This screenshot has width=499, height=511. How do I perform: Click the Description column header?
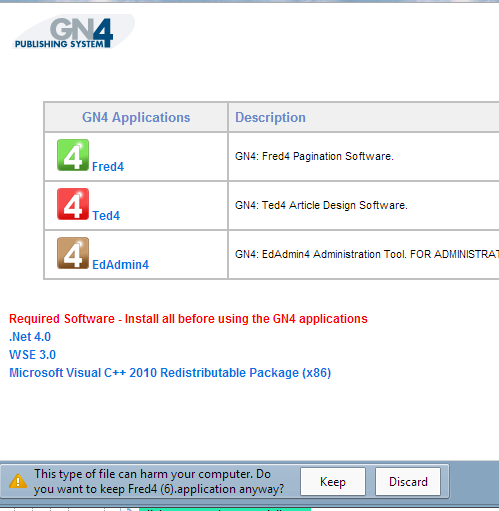point(270,117)
